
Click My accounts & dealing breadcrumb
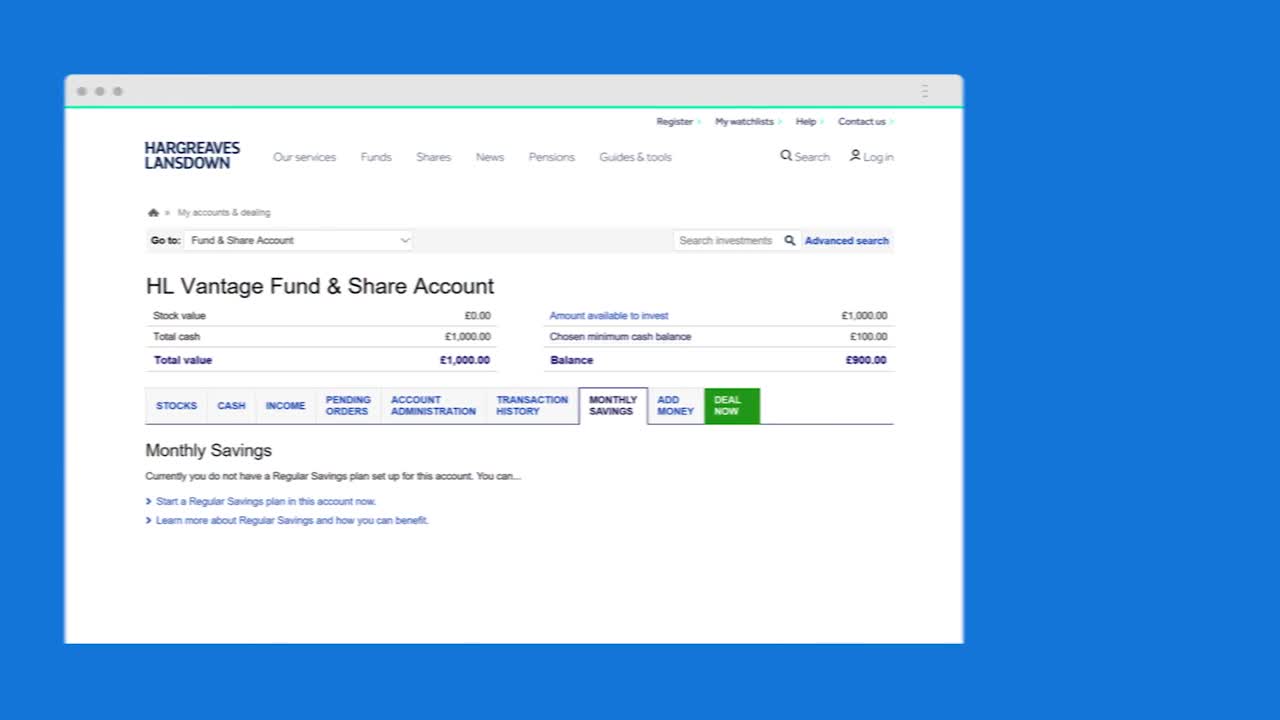224,213
